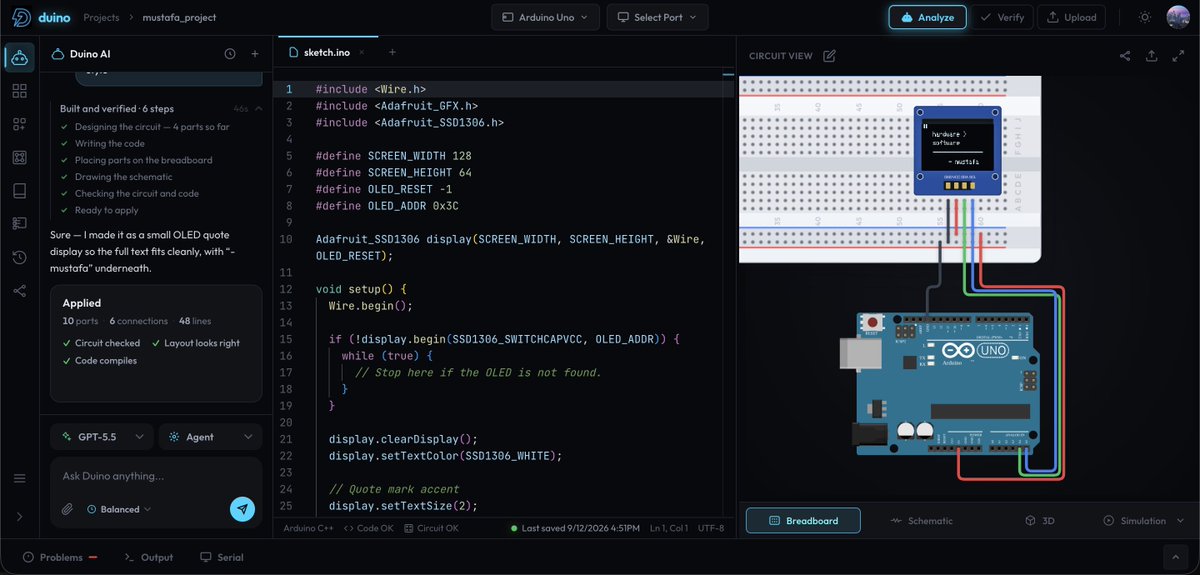Expand bottom panel with up chevron
The height and width of the screenshot is (575, 1200).
(1175, 557)
